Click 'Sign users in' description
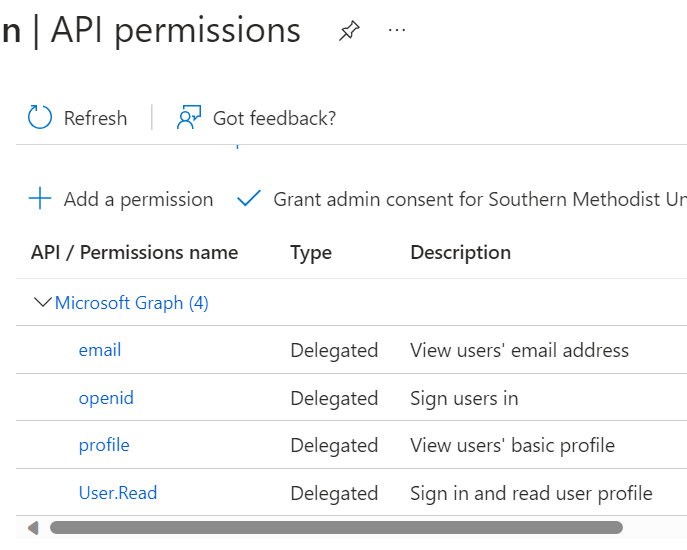687x550 pixels. click(x=464, y=399)
